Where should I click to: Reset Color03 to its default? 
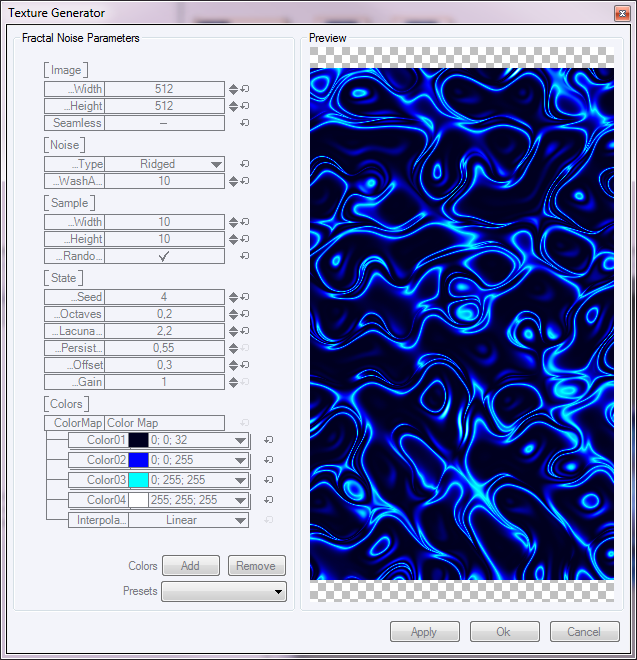coord(268,480)
